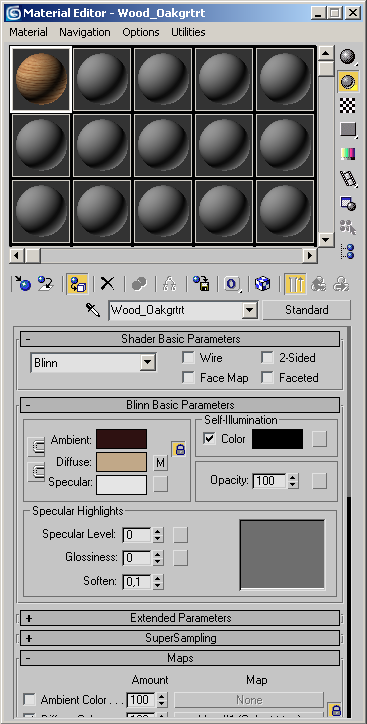Image resolution: width=367 pixels, height=724 pixels.
Task: Click the Glossiness value field
Action: [x=137, y=558]
